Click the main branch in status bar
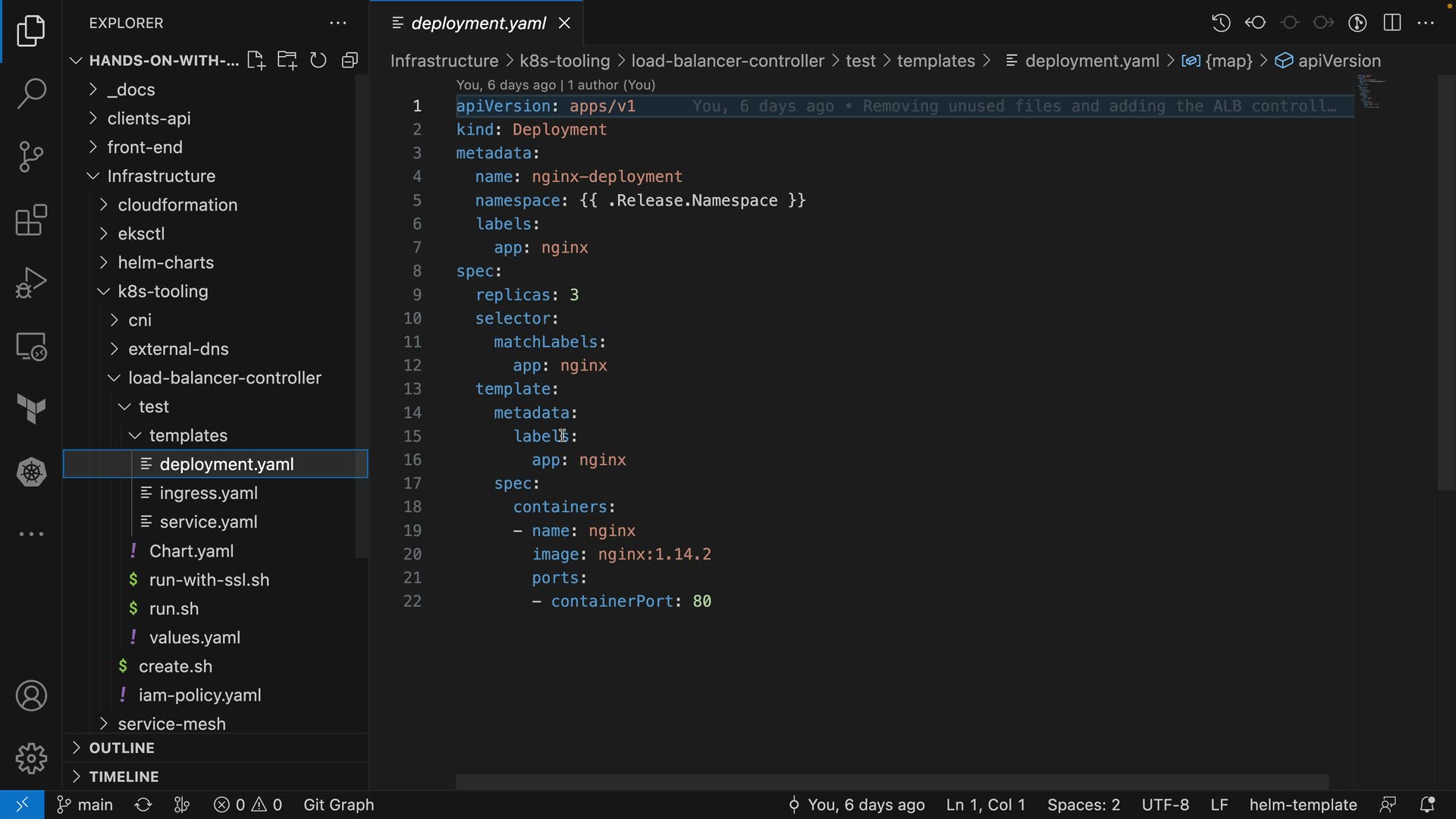The width and height of the screenshot is (1456, 819). tap(86, 805)
